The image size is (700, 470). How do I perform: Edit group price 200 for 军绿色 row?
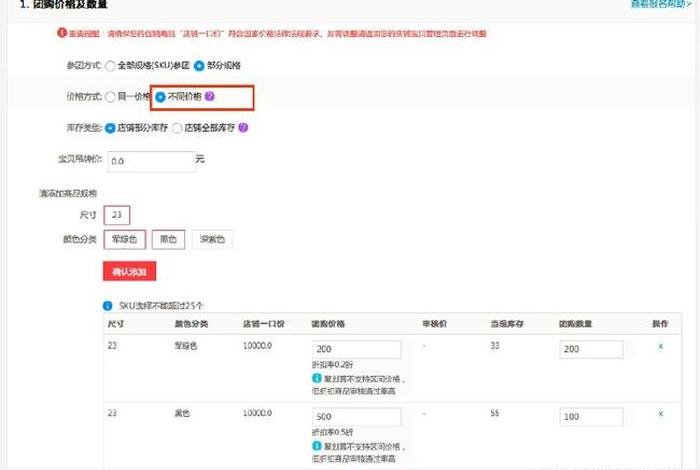357,349
